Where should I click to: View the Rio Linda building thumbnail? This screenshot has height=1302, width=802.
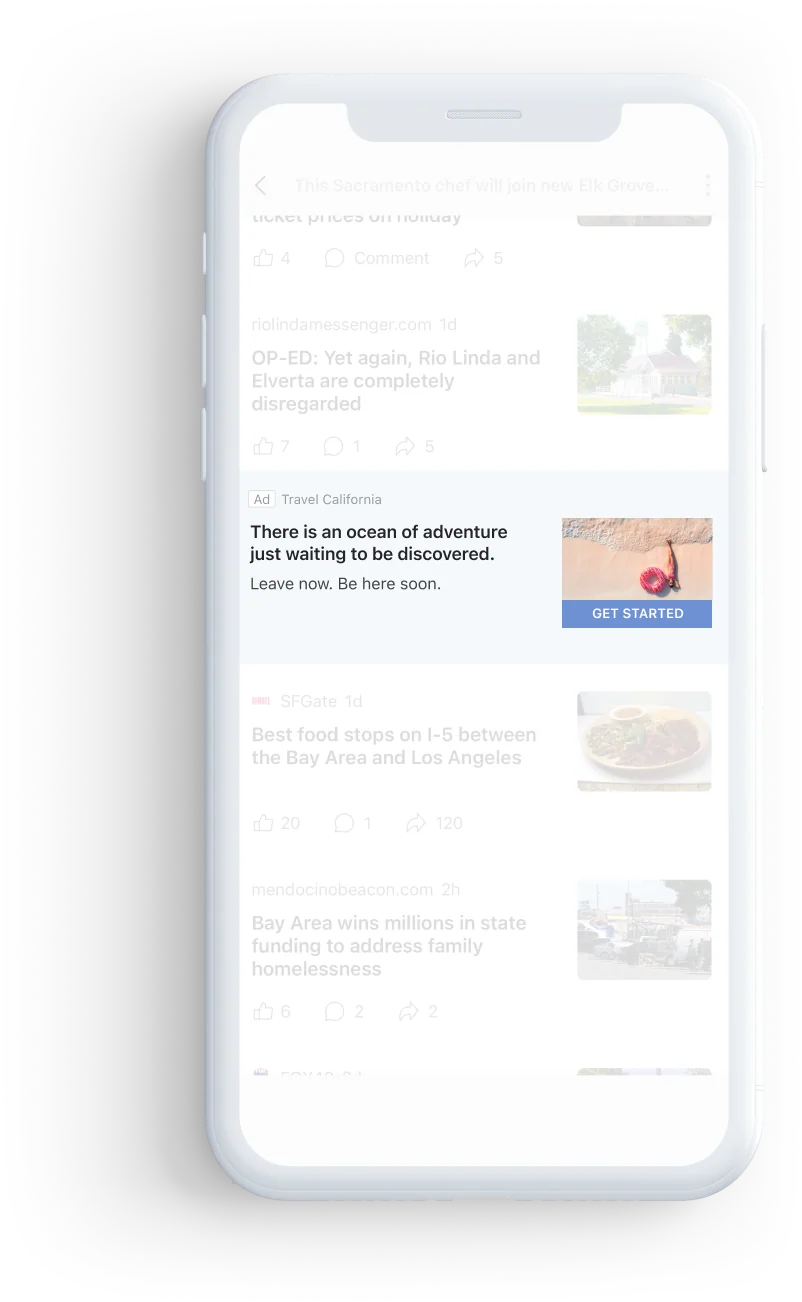(644, 364)
